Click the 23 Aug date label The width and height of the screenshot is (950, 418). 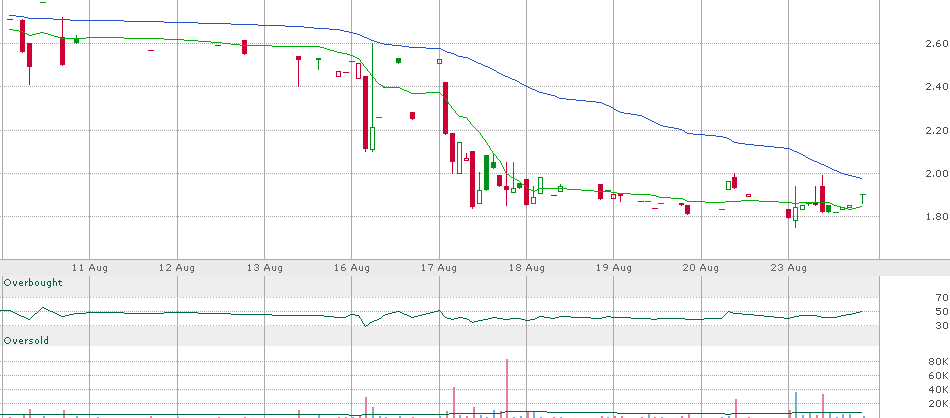(789, 267)
